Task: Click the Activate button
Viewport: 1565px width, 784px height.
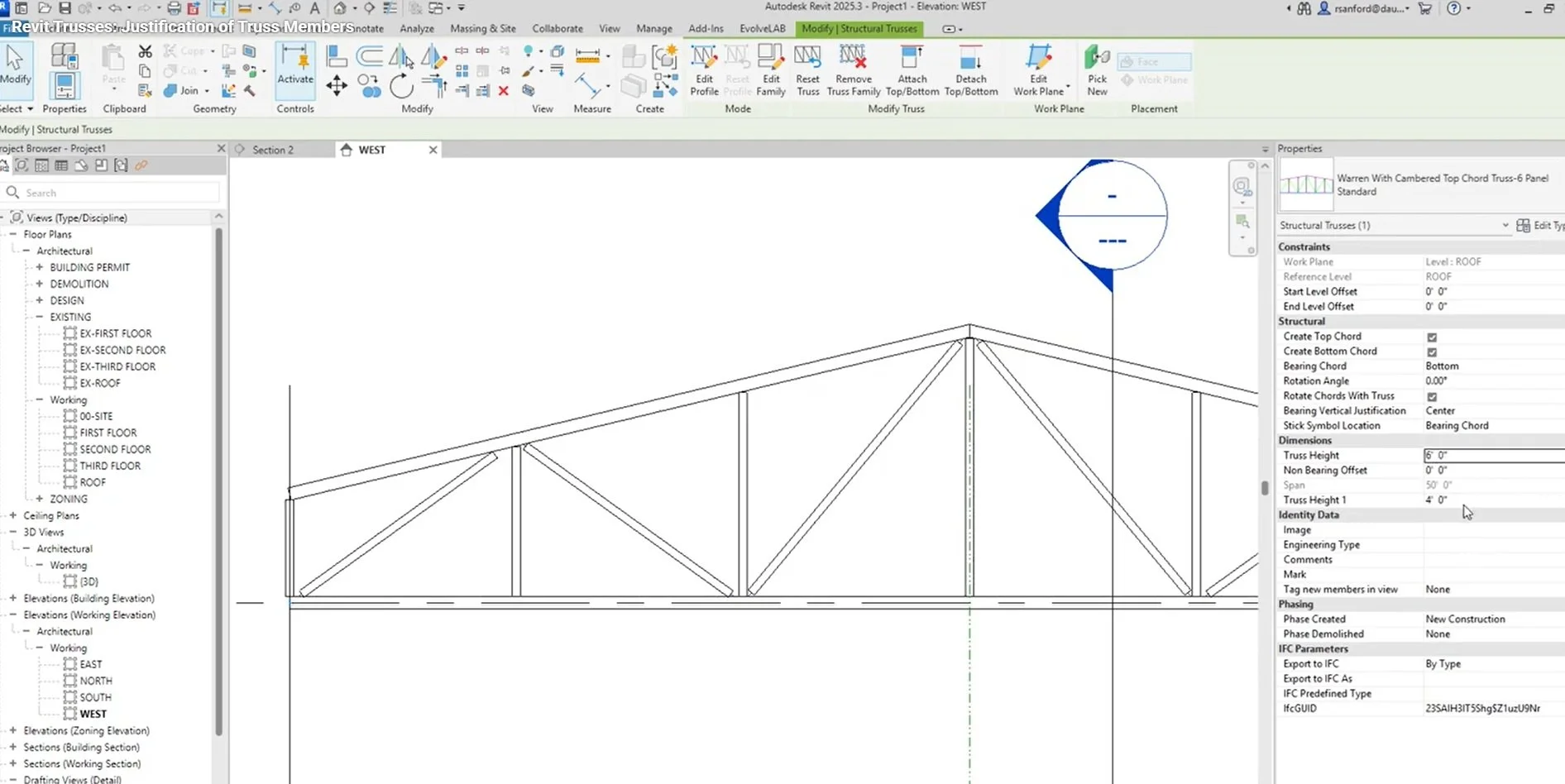Action: click(294, 70)
